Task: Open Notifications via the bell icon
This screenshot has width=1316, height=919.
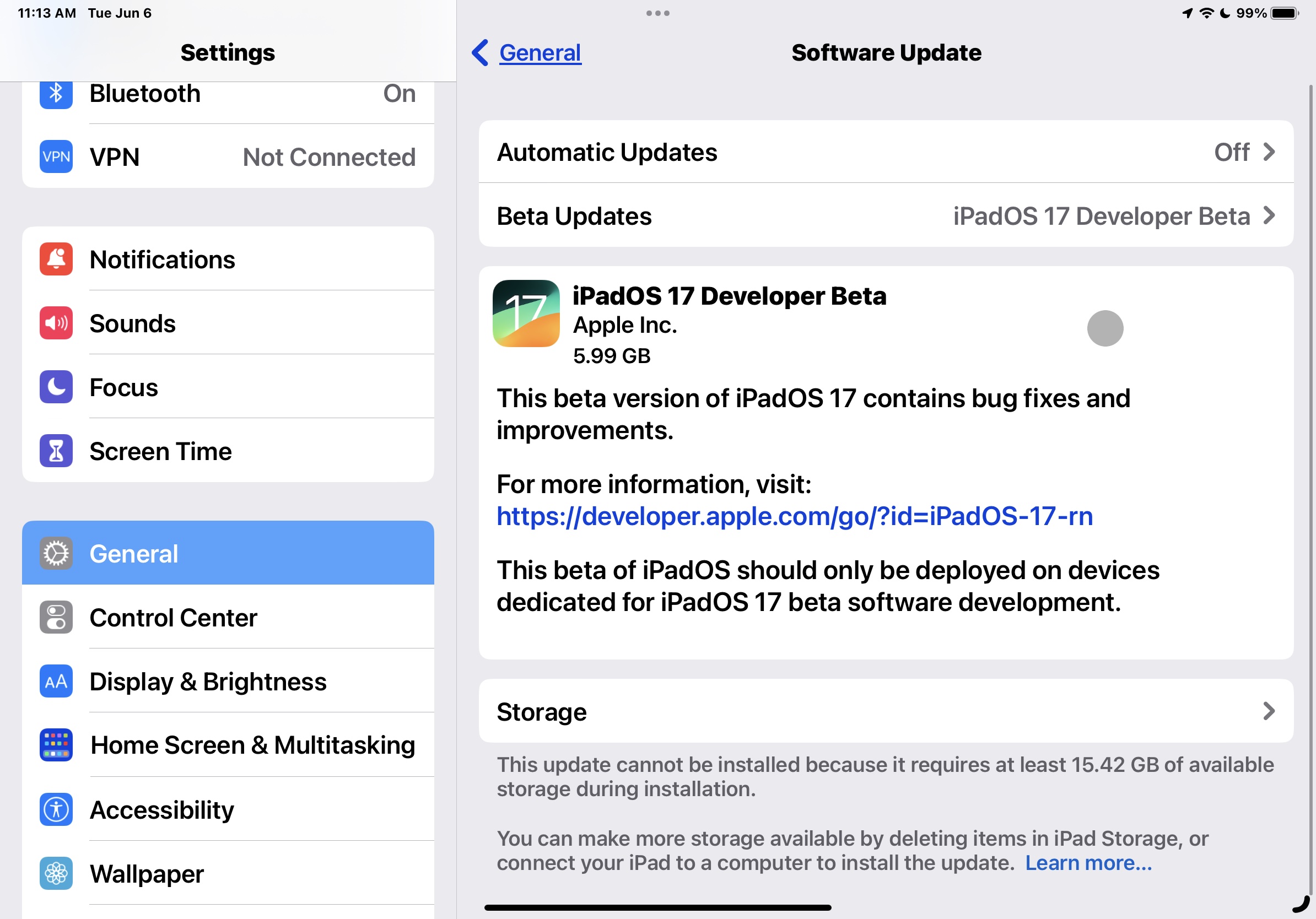Action: (55, 259)
